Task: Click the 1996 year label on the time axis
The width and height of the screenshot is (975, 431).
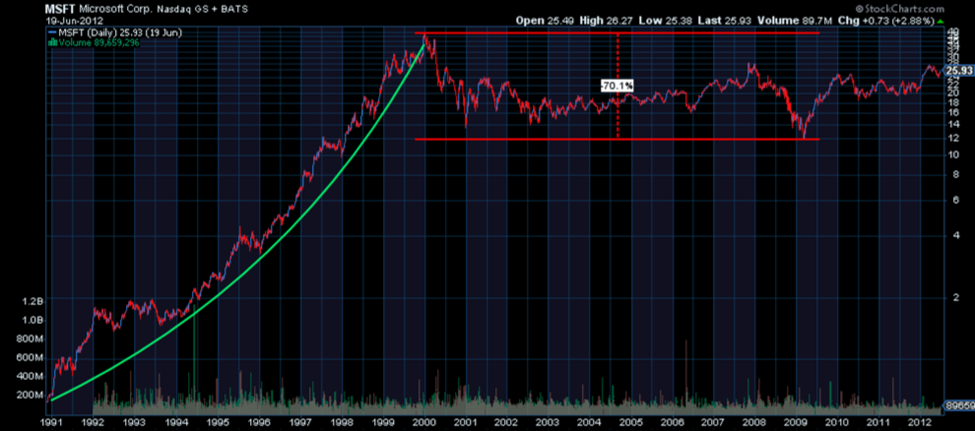Action: (259, 424)
